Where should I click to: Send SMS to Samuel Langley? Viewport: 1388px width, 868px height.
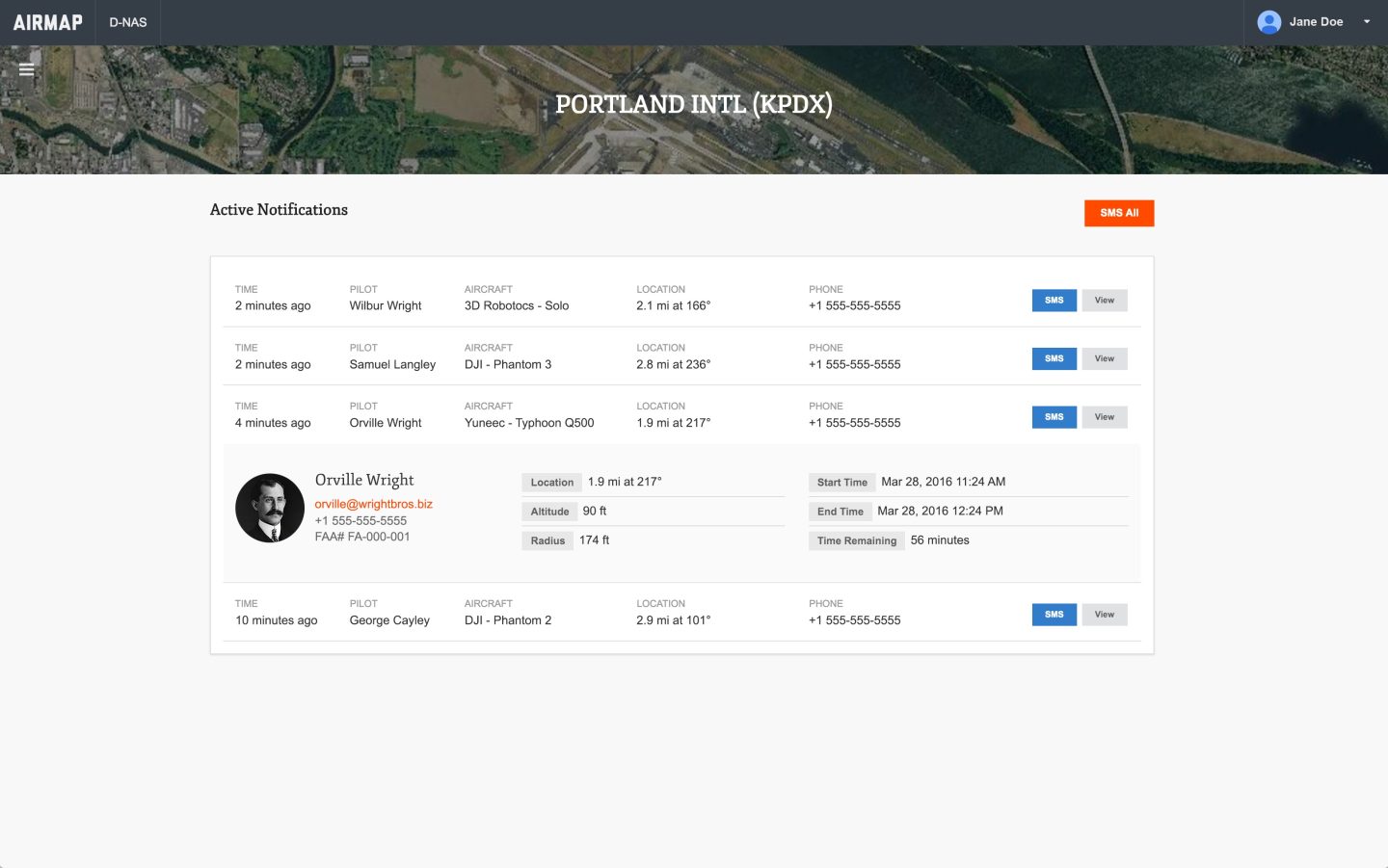(1054, 357)
